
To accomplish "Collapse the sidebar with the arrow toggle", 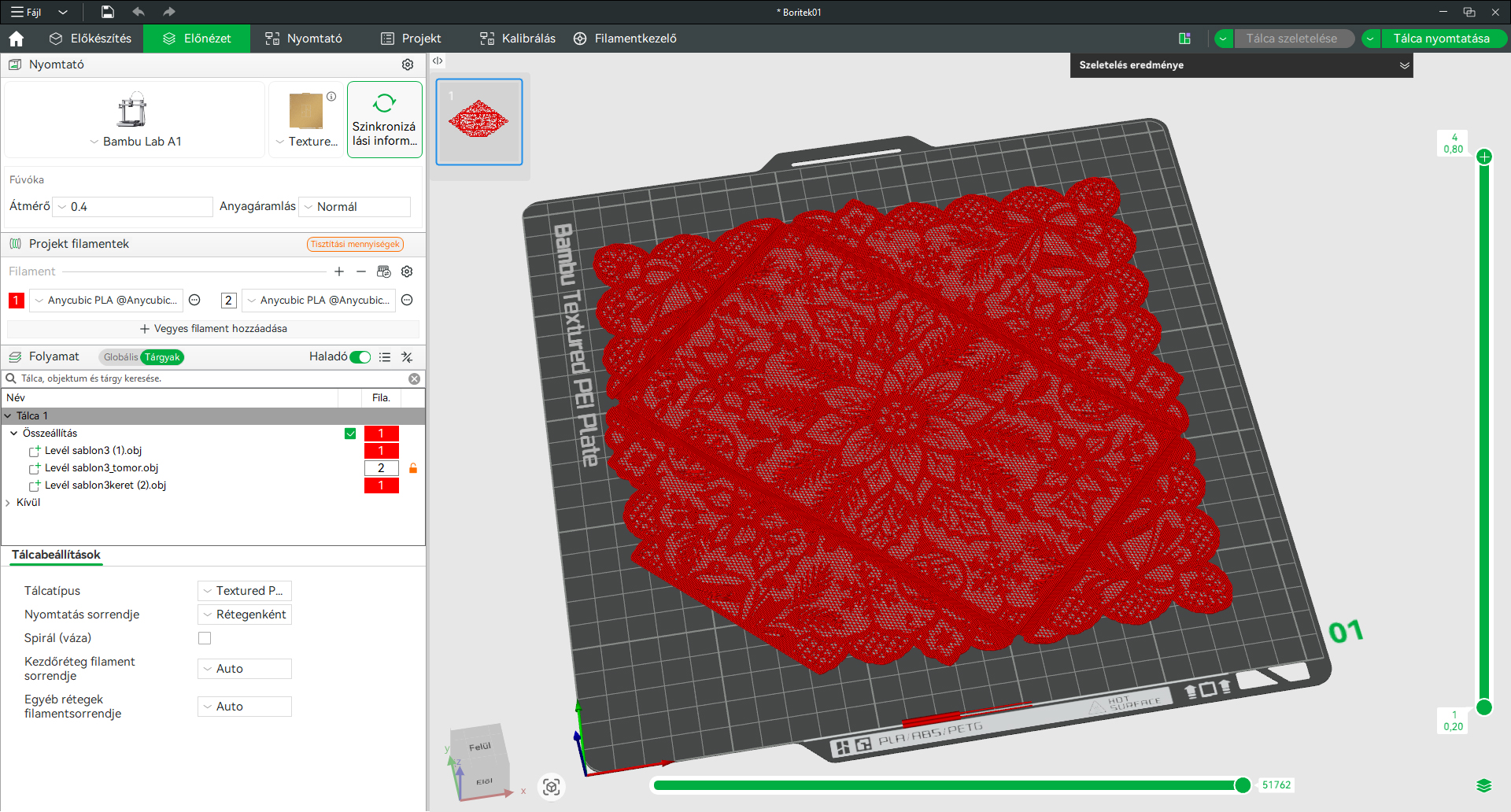I will click(x=438, y=61).
